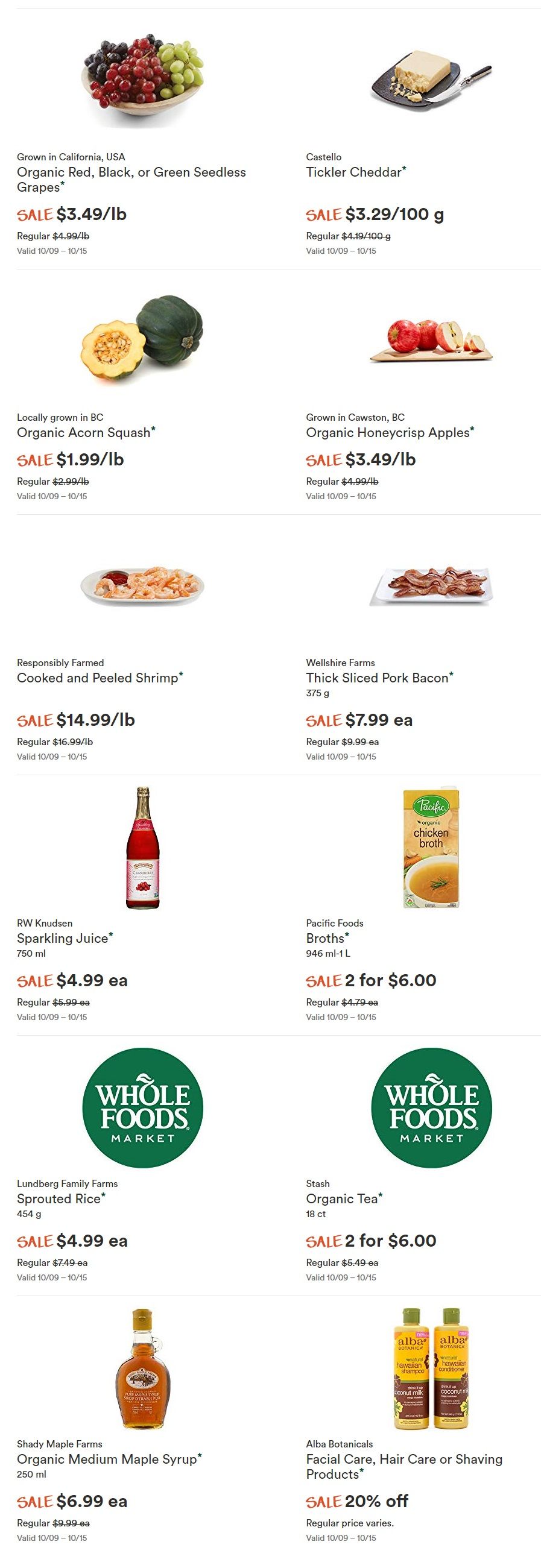Click the Alba Botanica shampoo bottles image
The width and height of the screenshot is (541, 1568).
pyautogui.click(x=431, y=1368)
